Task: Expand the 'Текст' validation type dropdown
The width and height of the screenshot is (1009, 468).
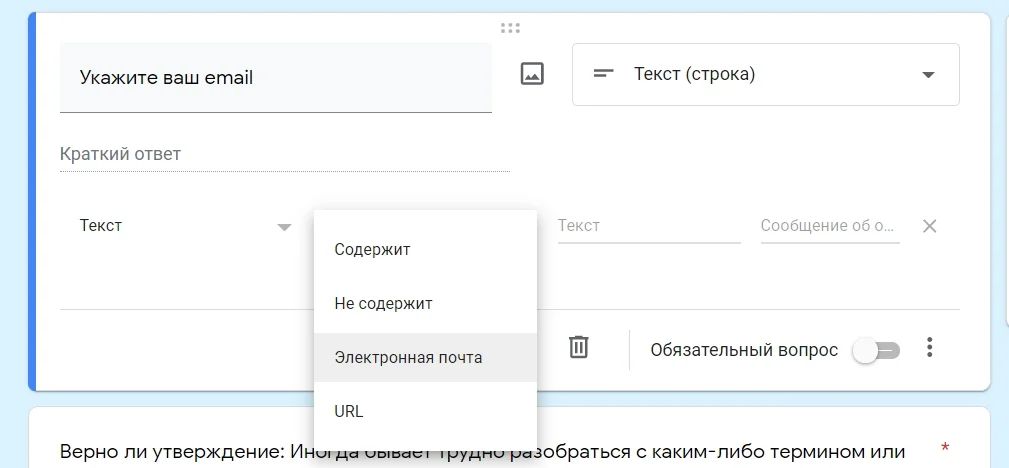Action: tap(185, 226)
